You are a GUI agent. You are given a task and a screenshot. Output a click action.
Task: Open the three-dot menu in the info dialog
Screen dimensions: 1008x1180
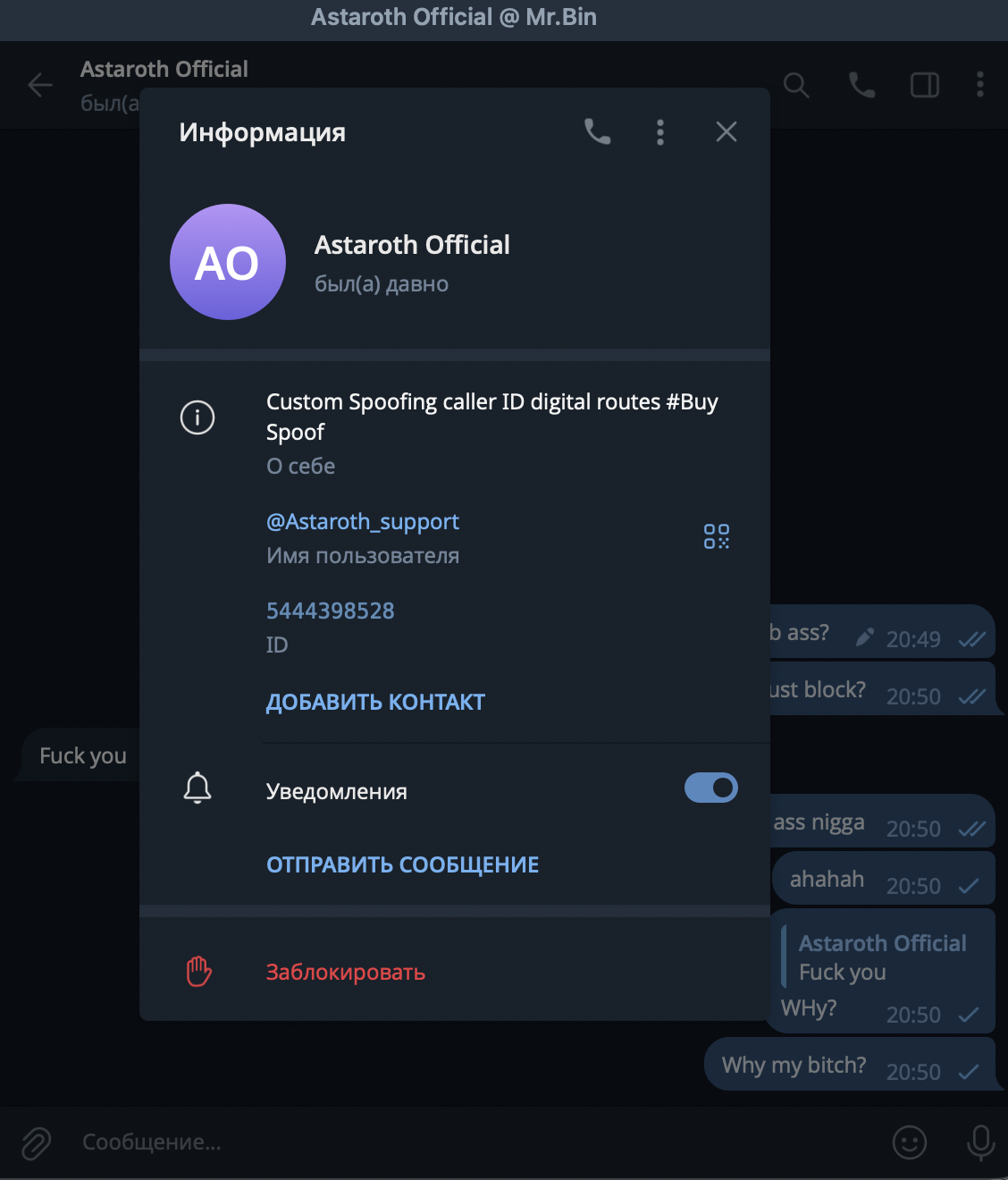tap(660, 131)
